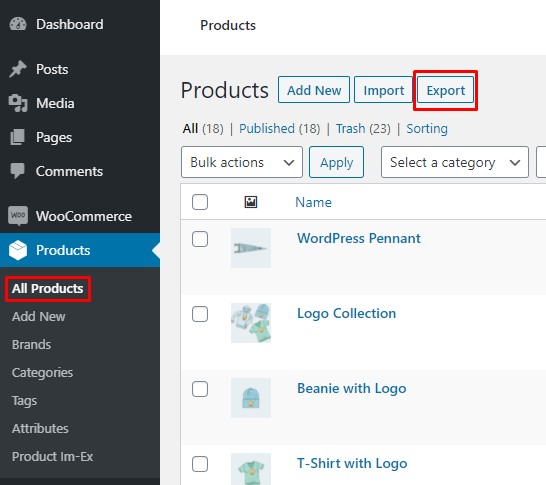Viewport: 546px width, 485px height.
Task: Open the T-Shirt with Logo link
Action: point(352,463)
